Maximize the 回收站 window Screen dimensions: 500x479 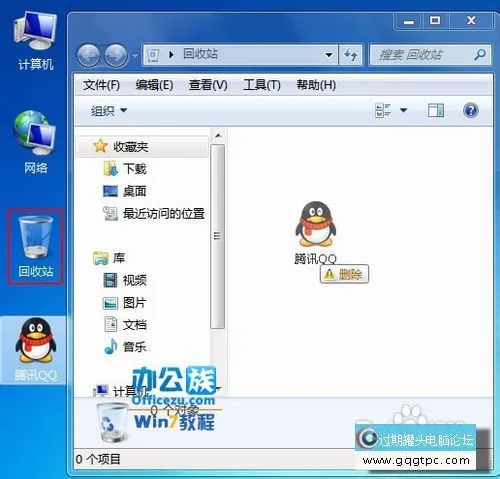pyautogui.click(x=435, y=21)
